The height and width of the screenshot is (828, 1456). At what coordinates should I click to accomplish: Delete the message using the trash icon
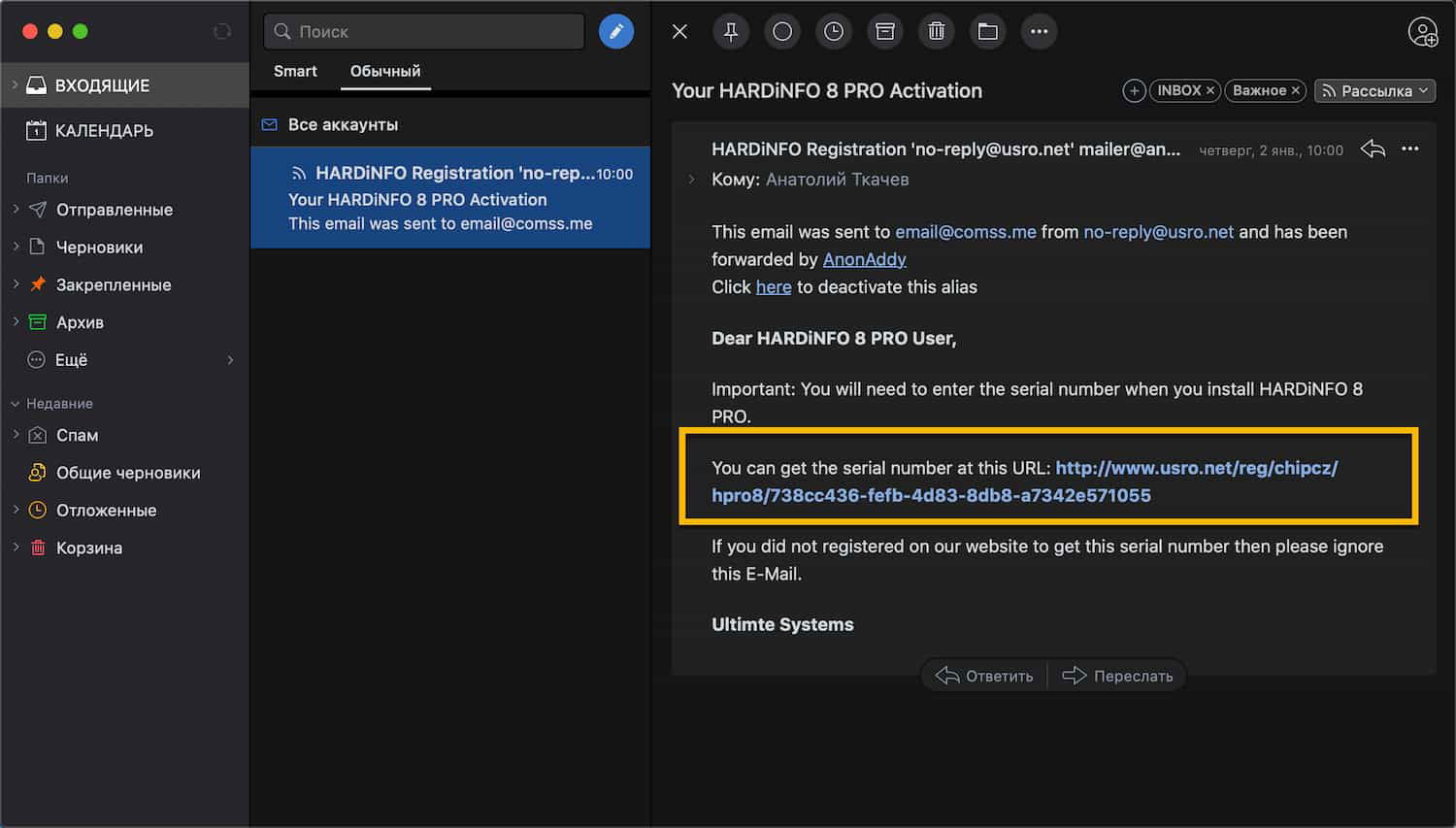pos(936,31)
